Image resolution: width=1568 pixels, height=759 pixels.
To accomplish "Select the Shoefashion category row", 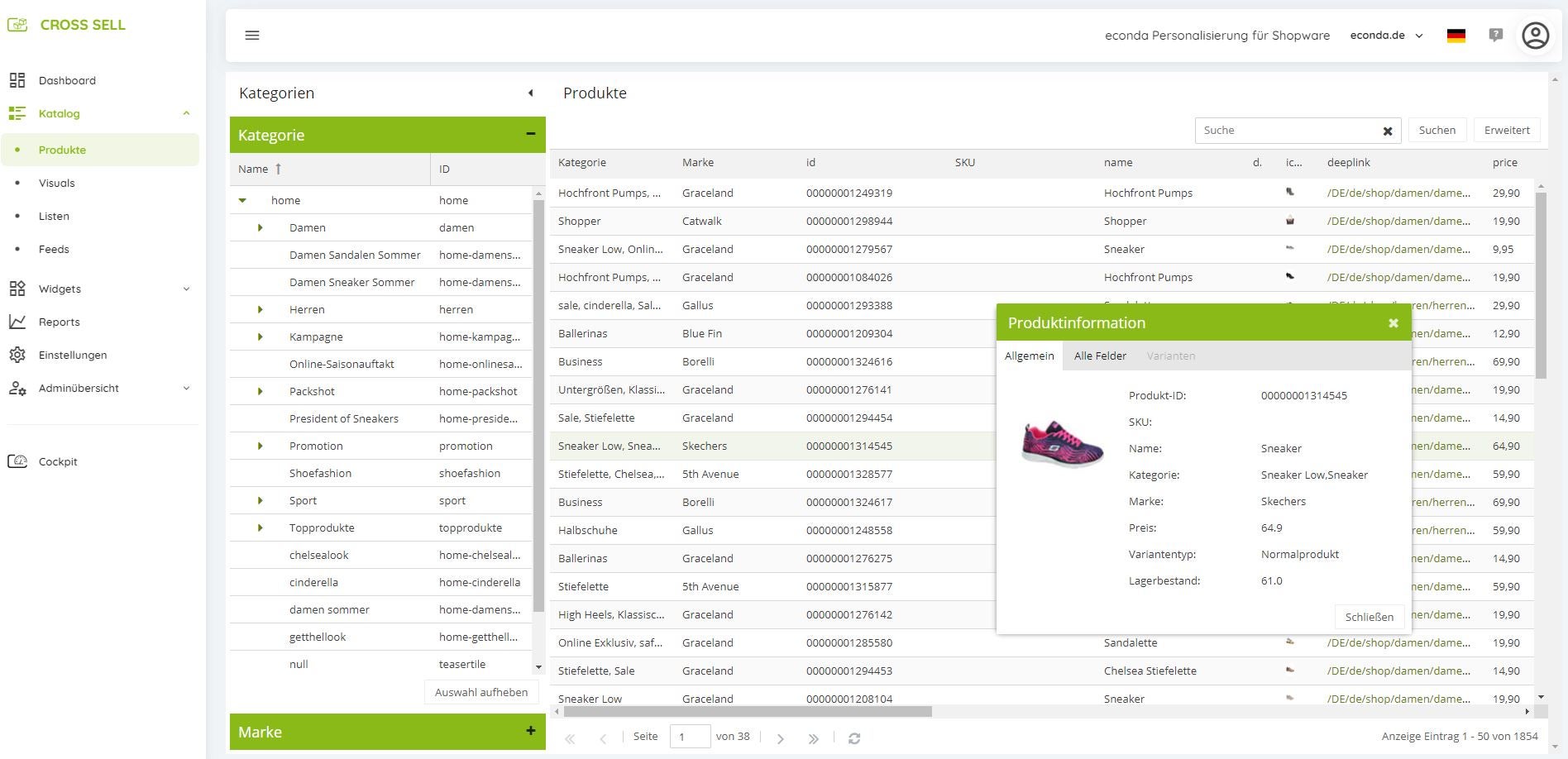I will click(380, 473).
